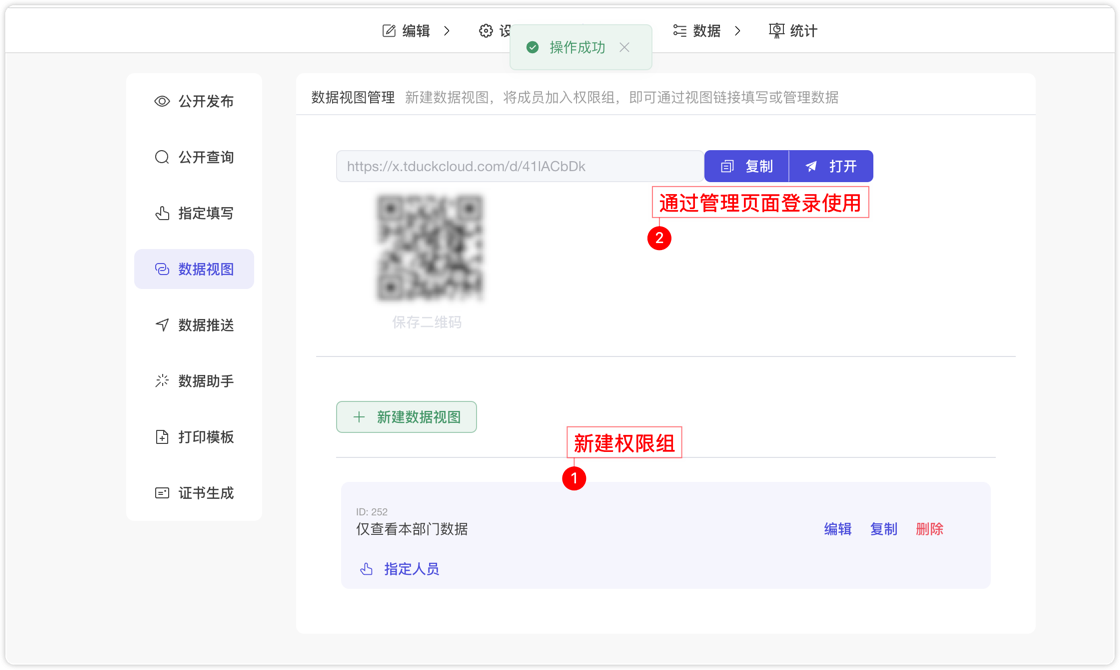The height and width of the screenshot is (670, 1120).
Task: Open 指定人员 for 仅查看本部门数据
Action: click(x=410, y=568)
